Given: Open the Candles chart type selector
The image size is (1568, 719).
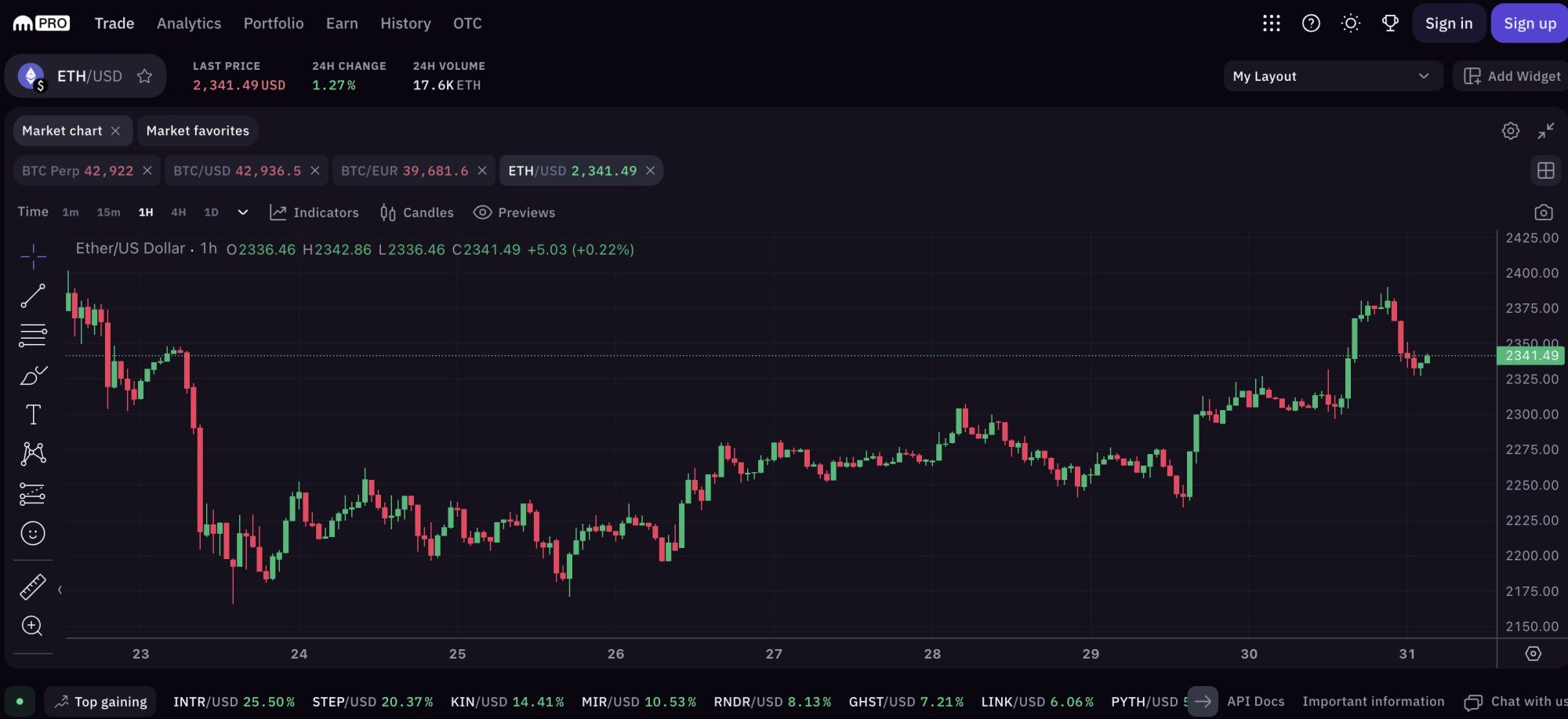Looking at the screenshot, I should coord(417,212).
